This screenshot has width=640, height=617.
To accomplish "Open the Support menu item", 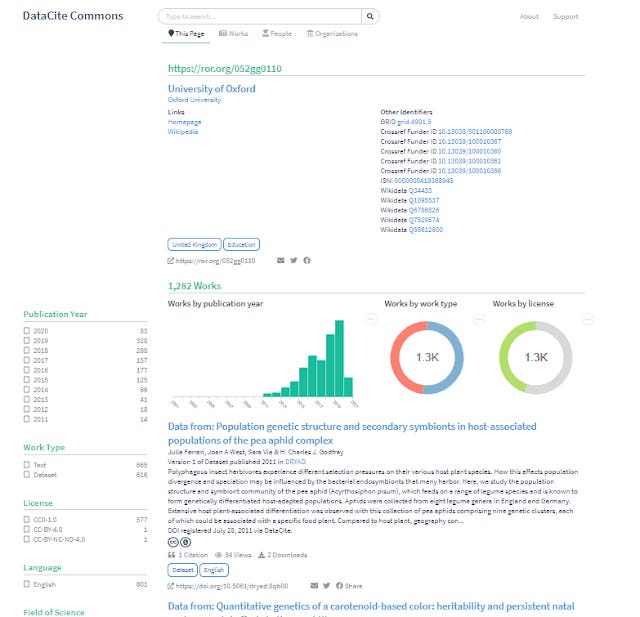I will tap(566, 16).
